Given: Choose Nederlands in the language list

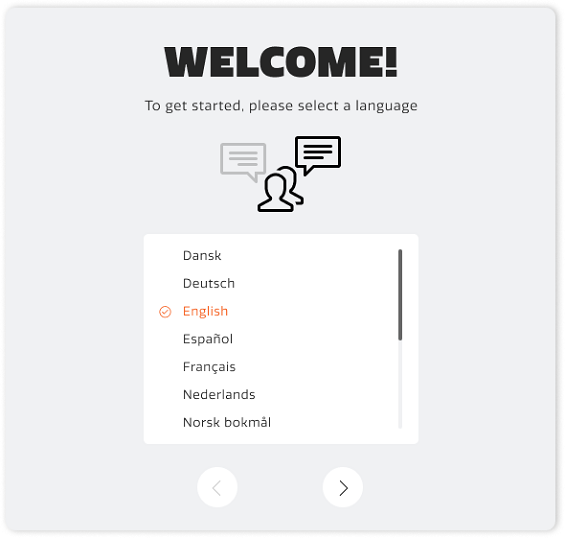Looking at the screenshot, I should coord(219,395).
